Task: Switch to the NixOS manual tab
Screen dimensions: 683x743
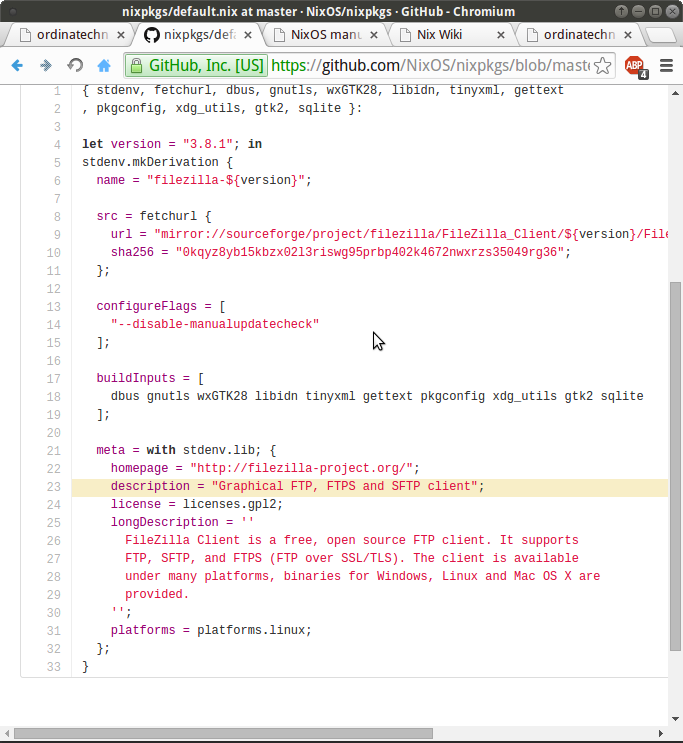Action: tap(327, 35)
